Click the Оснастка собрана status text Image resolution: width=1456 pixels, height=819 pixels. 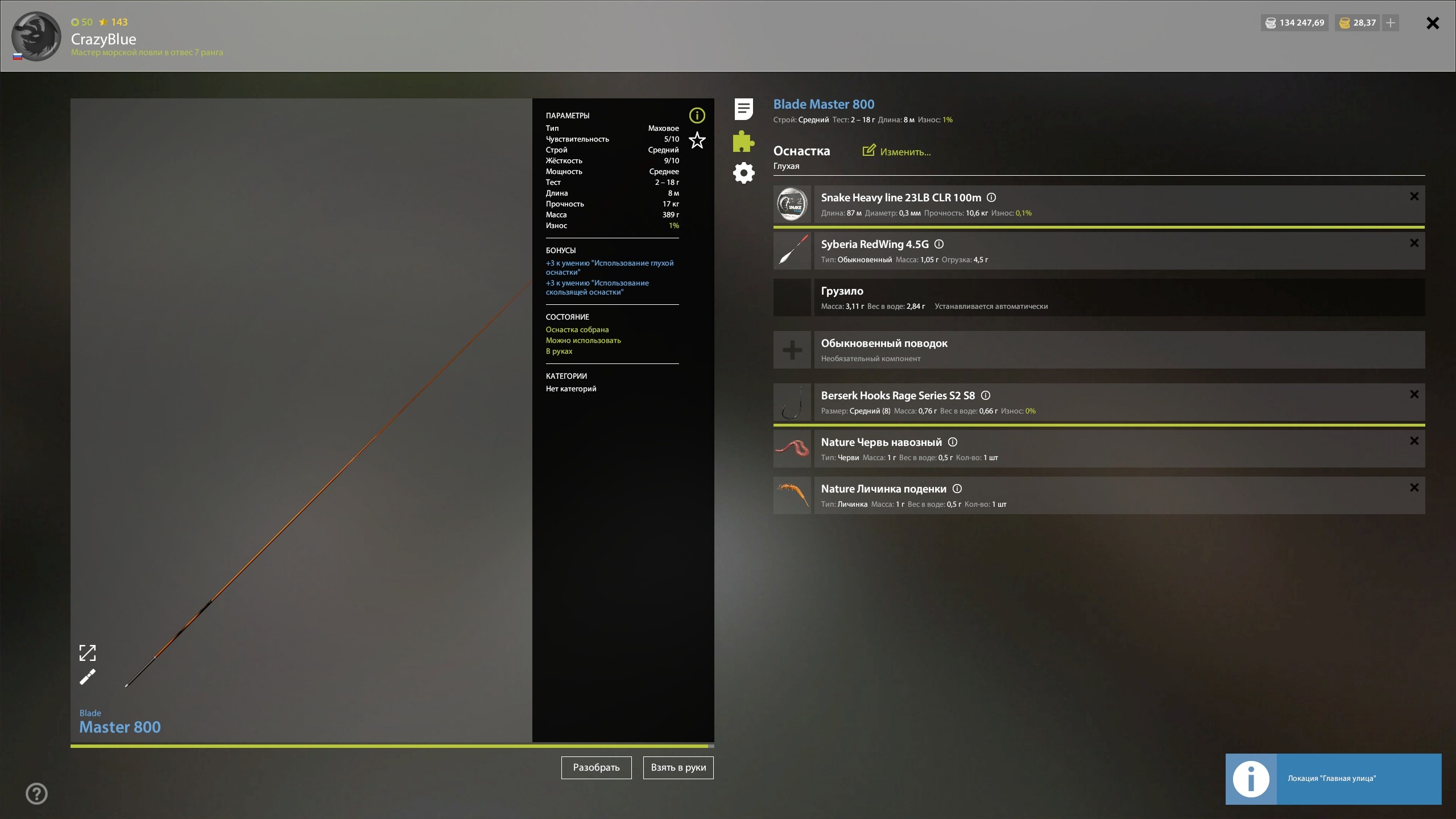(577, 329)
